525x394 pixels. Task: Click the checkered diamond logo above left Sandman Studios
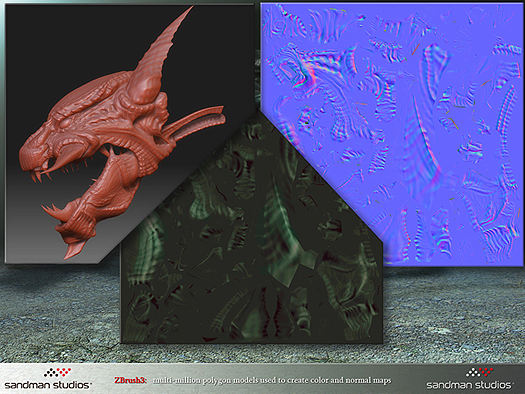[x=58, y=373]
